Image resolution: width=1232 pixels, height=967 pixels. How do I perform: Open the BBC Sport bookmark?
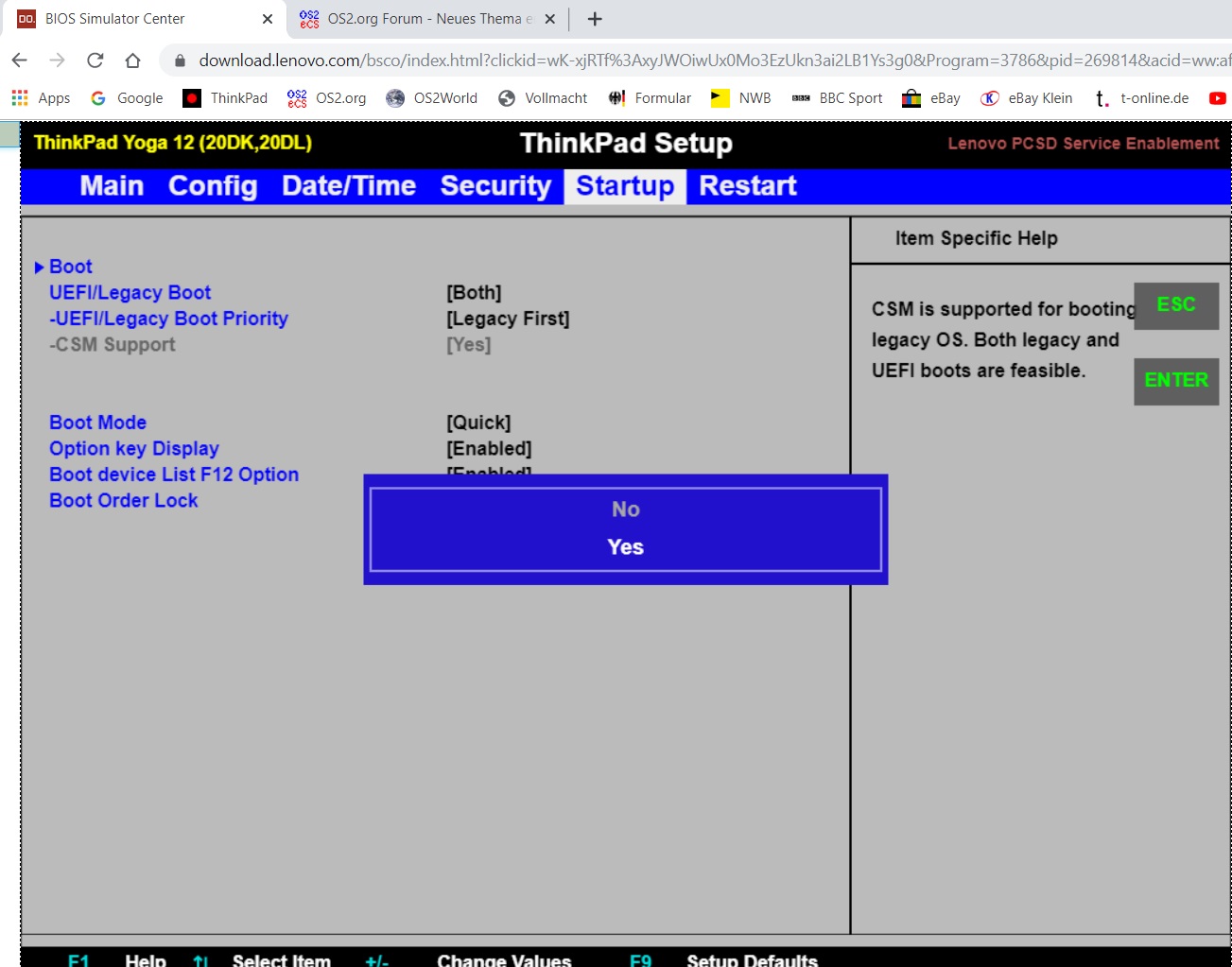837,97
